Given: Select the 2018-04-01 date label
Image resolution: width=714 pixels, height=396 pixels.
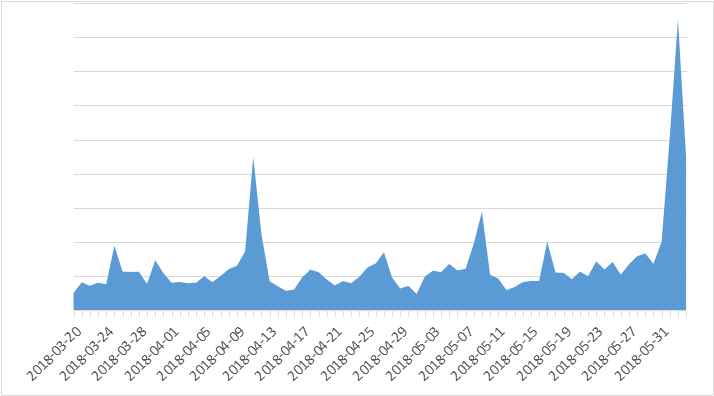Looking at the screenshot, I should (153, 354).
